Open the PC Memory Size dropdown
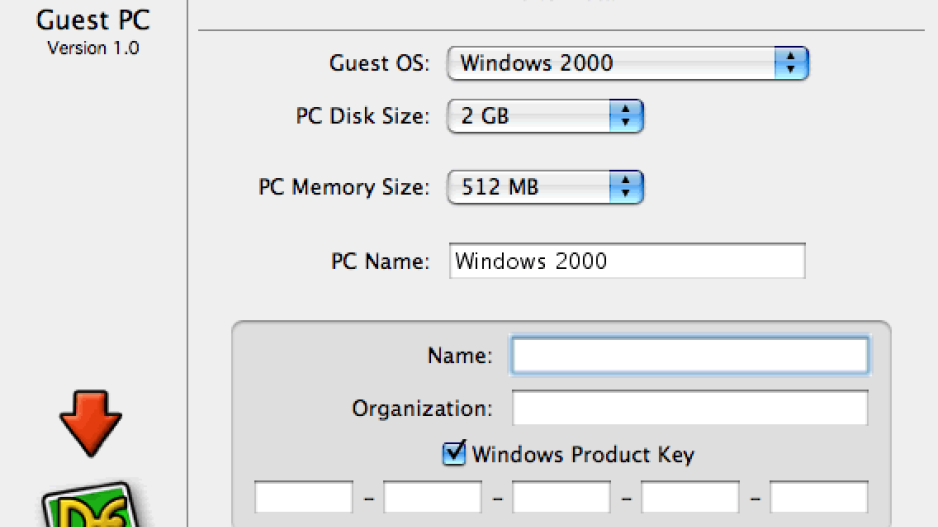Screen dimensions: 938x527 point(545,187)
